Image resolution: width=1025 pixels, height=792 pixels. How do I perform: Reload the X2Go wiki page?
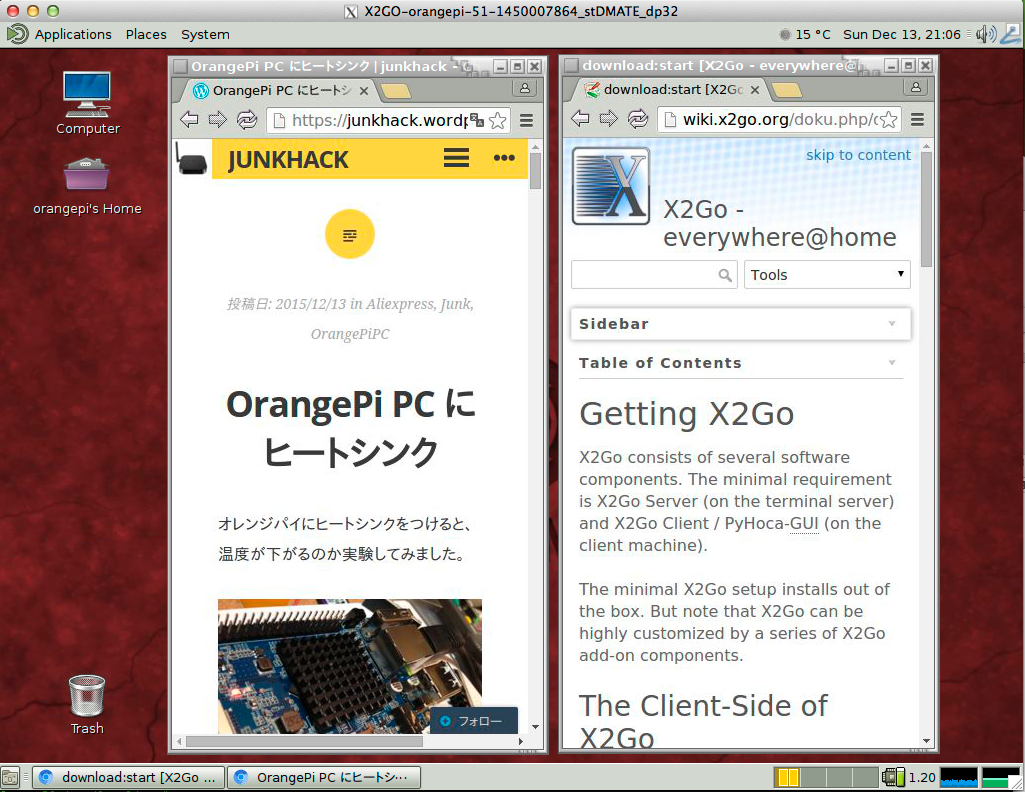click(x=637, y=120)
